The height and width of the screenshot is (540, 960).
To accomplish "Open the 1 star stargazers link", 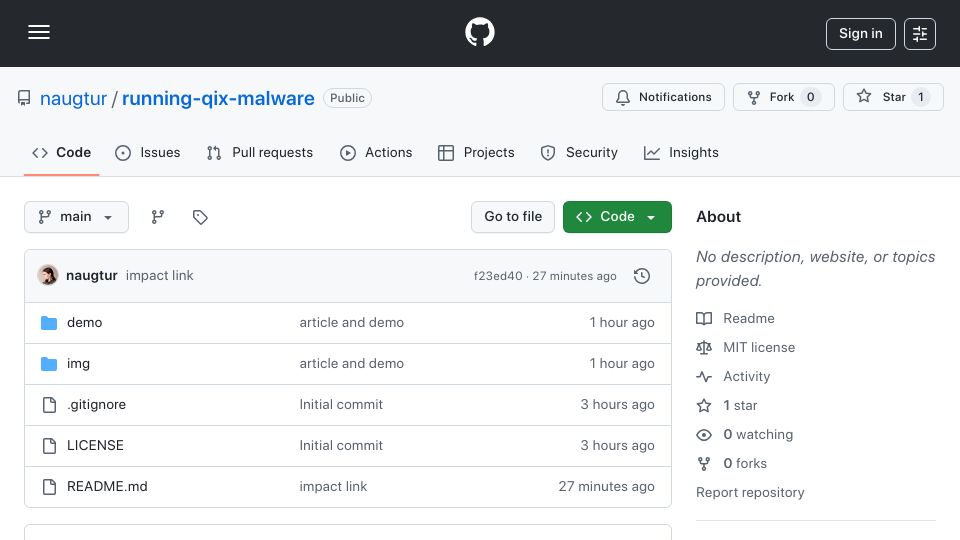I will tap(727, 405).
